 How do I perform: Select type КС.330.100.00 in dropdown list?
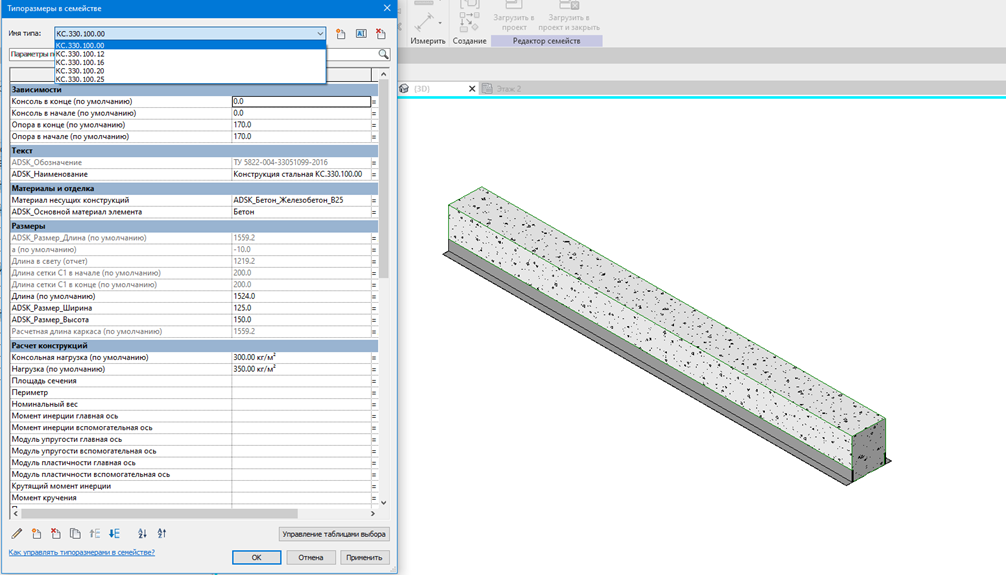pyautogui.click(x=190, y=45)
